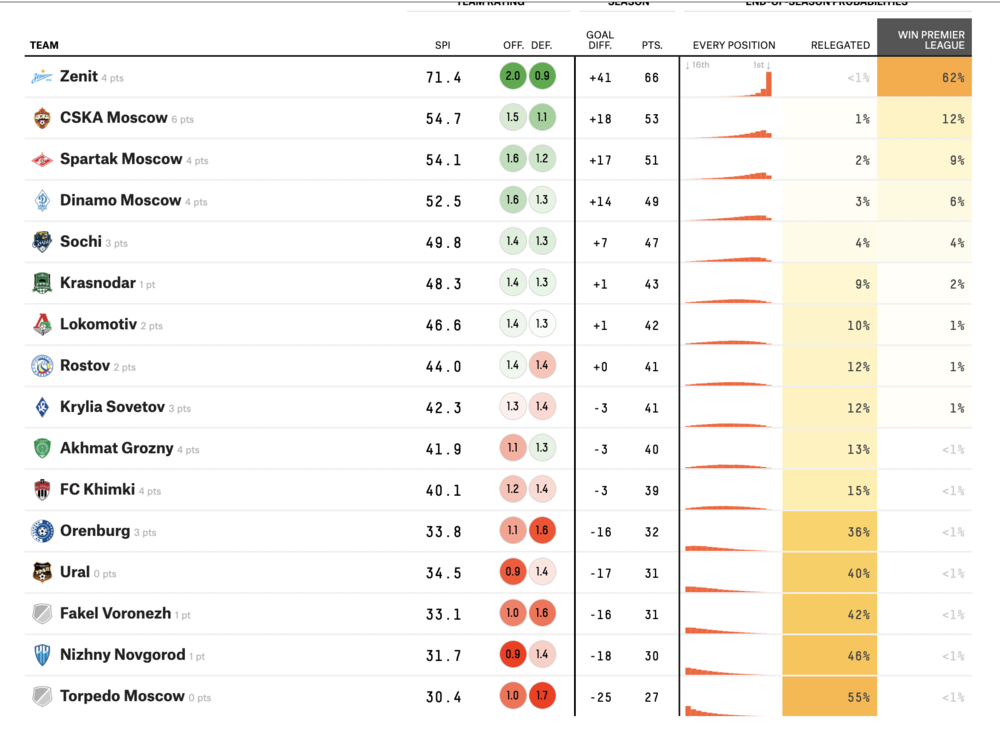Click the Orenburg club logo

[x=41, y=531]
